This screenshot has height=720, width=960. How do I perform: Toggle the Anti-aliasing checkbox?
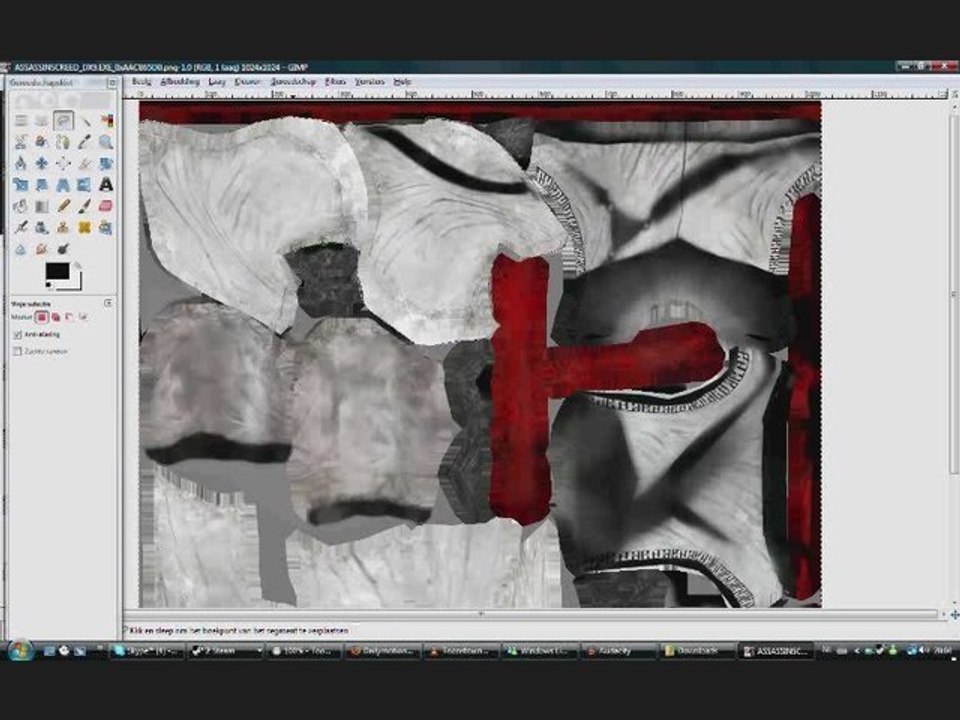pyautogui.click(x=18, y=335)
